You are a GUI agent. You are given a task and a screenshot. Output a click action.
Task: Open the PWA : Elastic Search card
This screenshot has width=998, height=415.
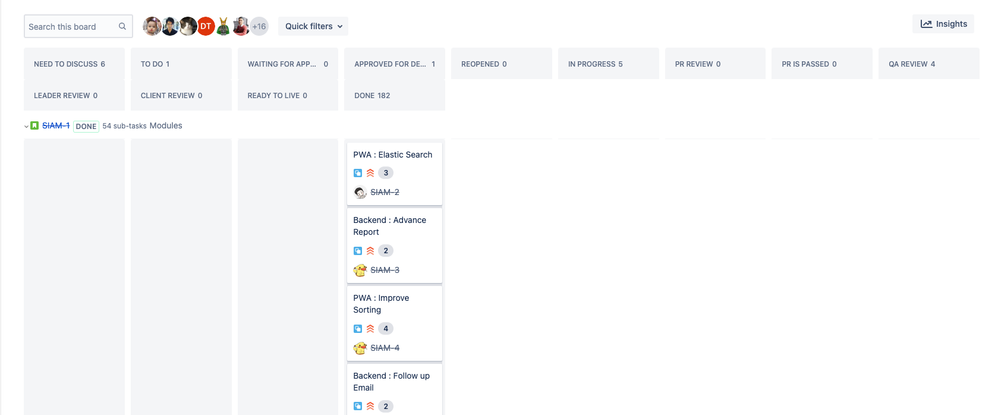click(x=395, y=174)
